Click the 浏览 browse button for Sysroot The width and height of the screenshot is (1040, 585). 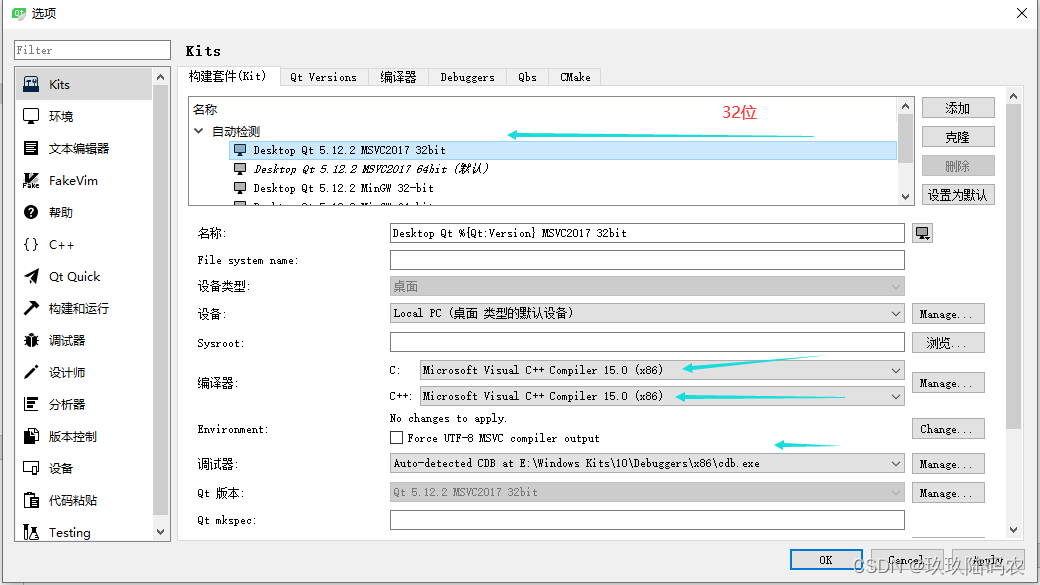click(x=948, y=343)
